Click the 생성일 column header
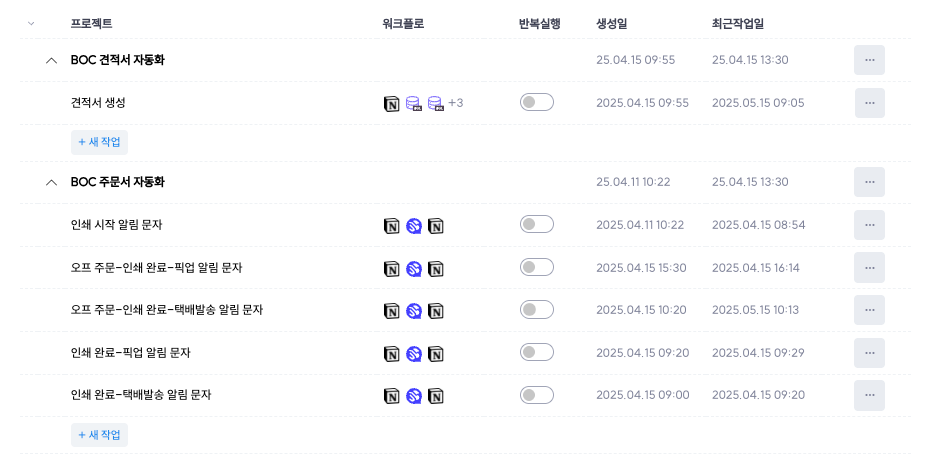The height and width of the screenshot is (460, 927). tap(611, 24)
